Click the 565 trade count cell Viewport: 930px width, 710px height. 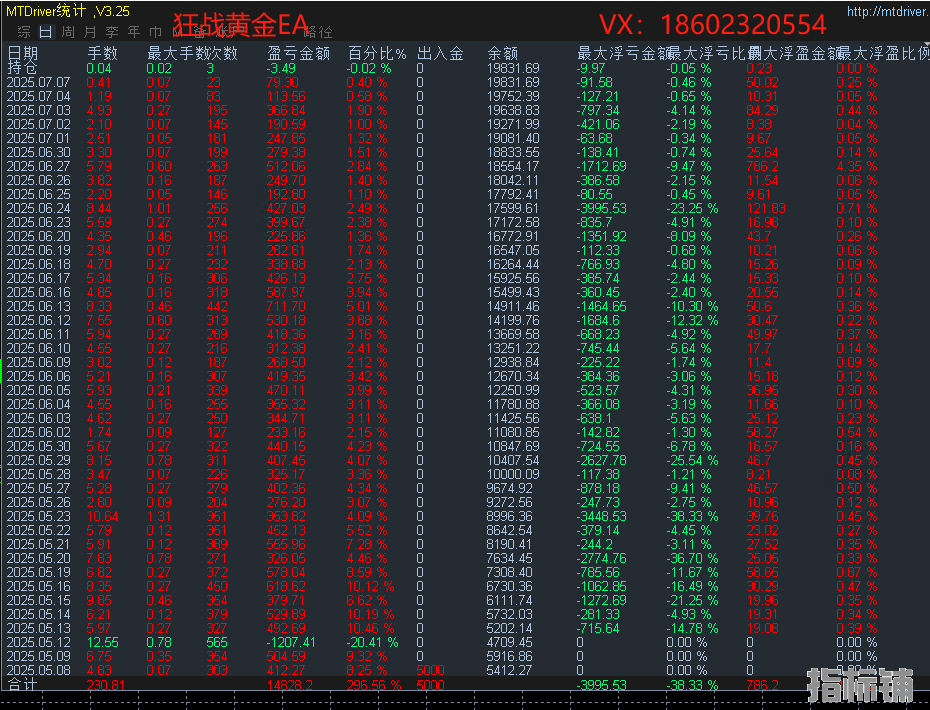coord(216,642)
